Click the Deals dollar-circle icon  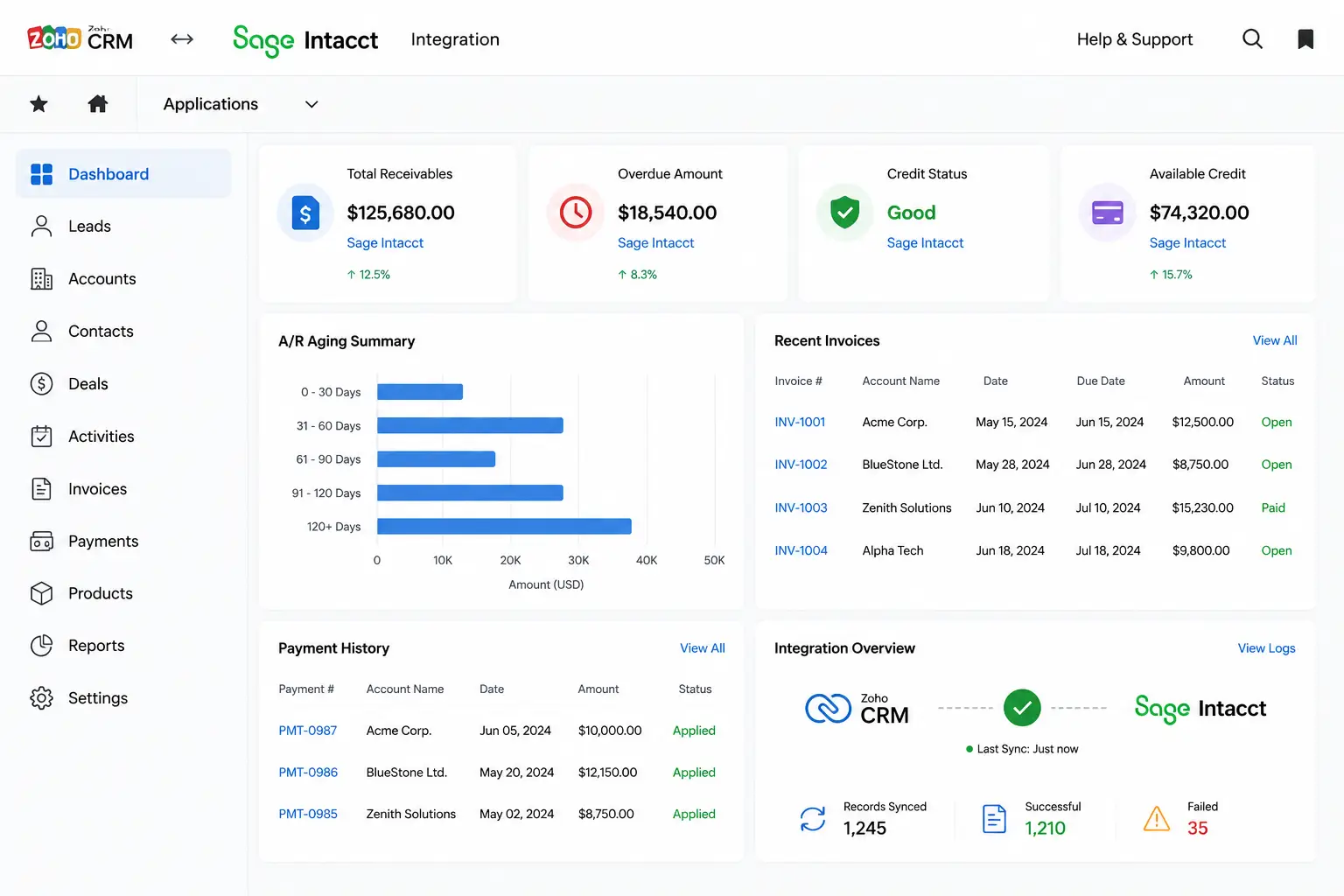(41, 384)
